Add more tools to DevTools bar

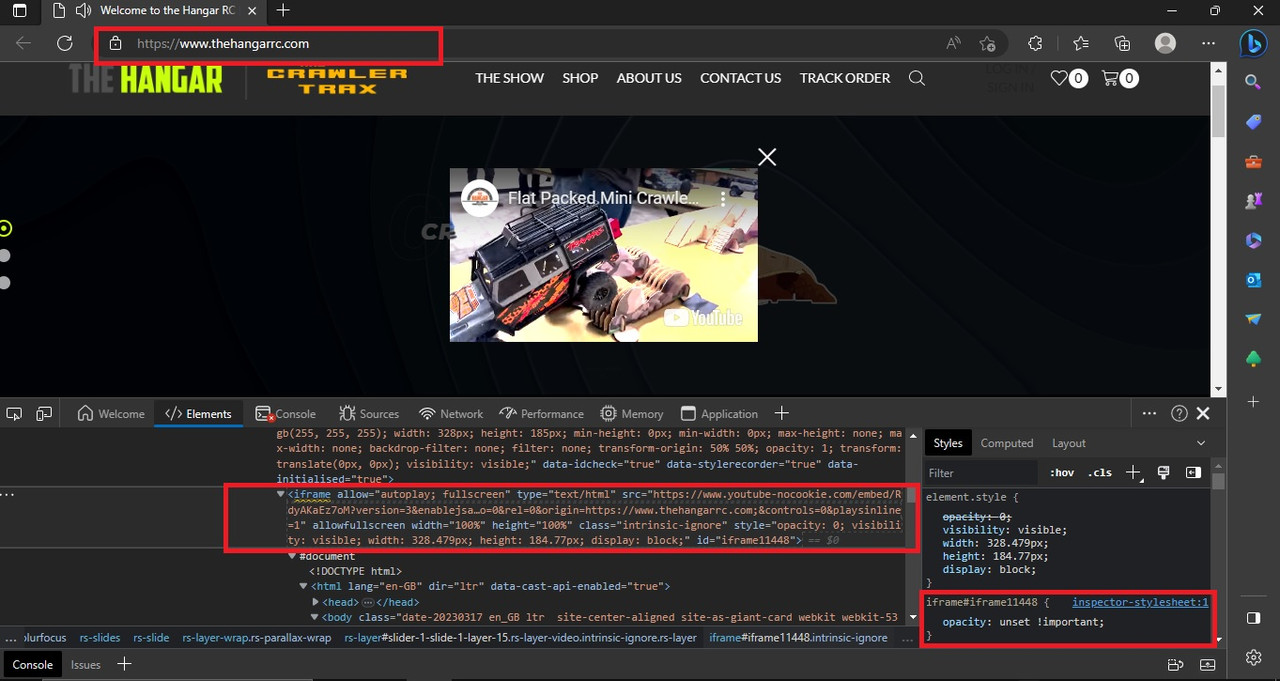pyautogui.click(x=782, y=413)
